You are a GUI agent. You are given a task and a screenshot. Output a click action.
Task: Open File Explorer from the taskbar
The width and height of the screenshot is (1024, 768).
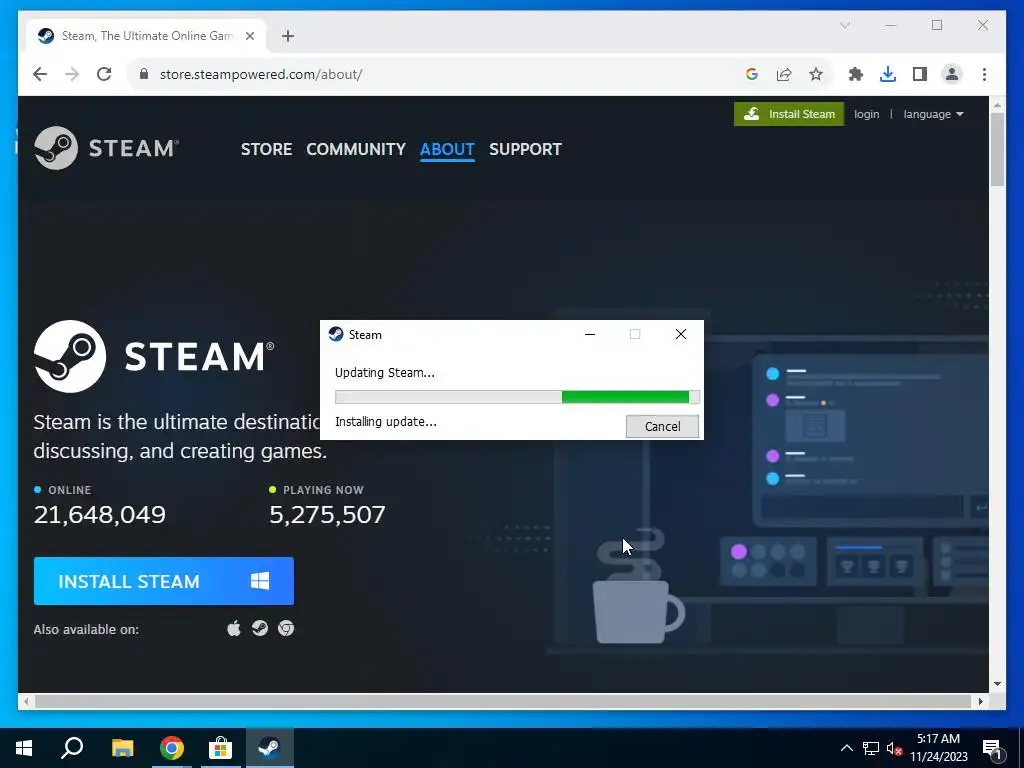point(122,748)
